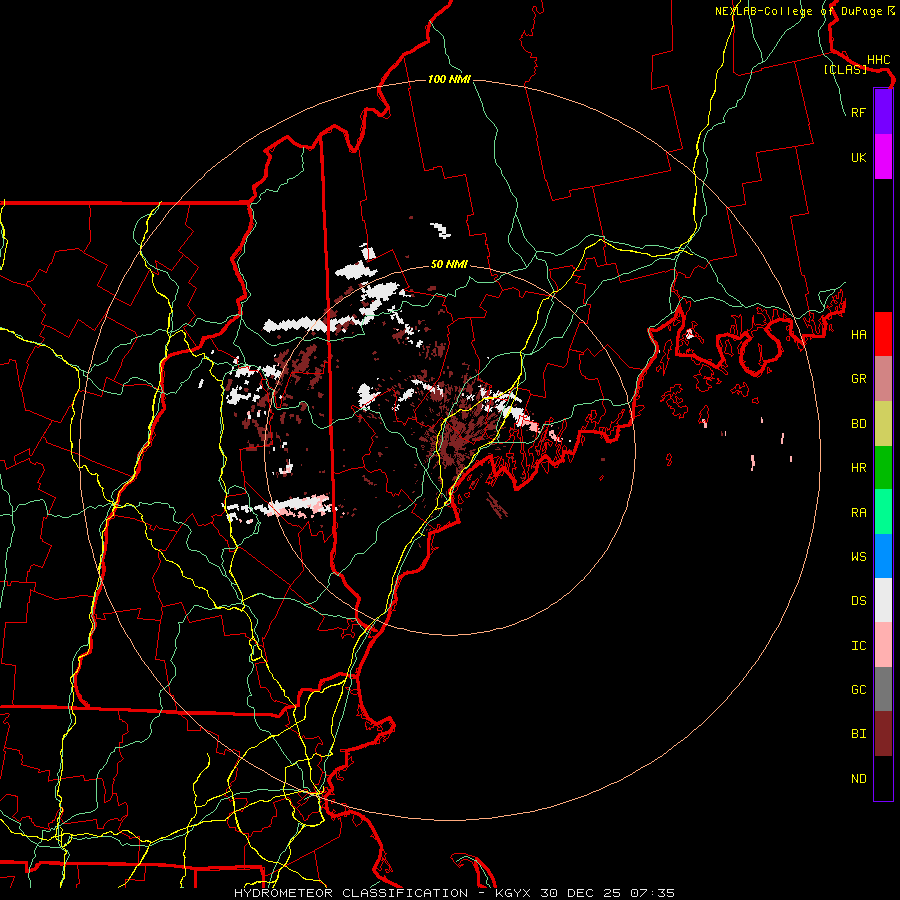Select the GR legend color block

pyautogui.click(x=883, y=379)
